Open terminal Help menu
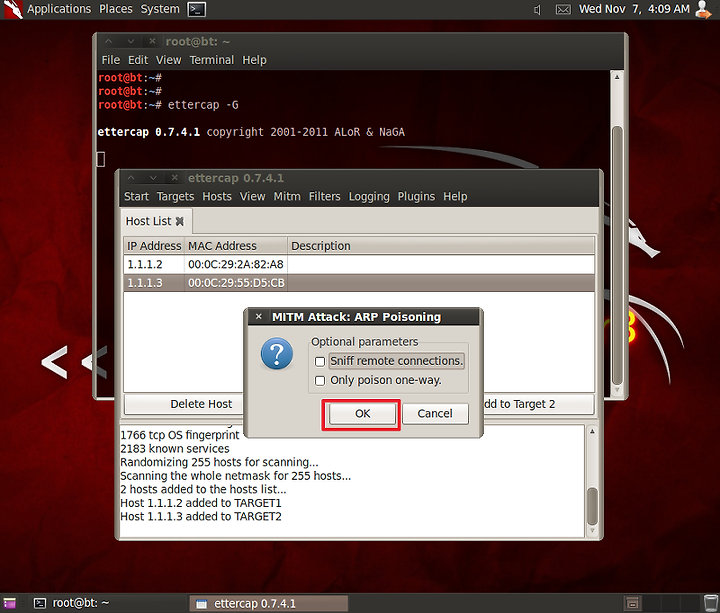The width and height of the screenshot is (720, 613). pos(254,60)
